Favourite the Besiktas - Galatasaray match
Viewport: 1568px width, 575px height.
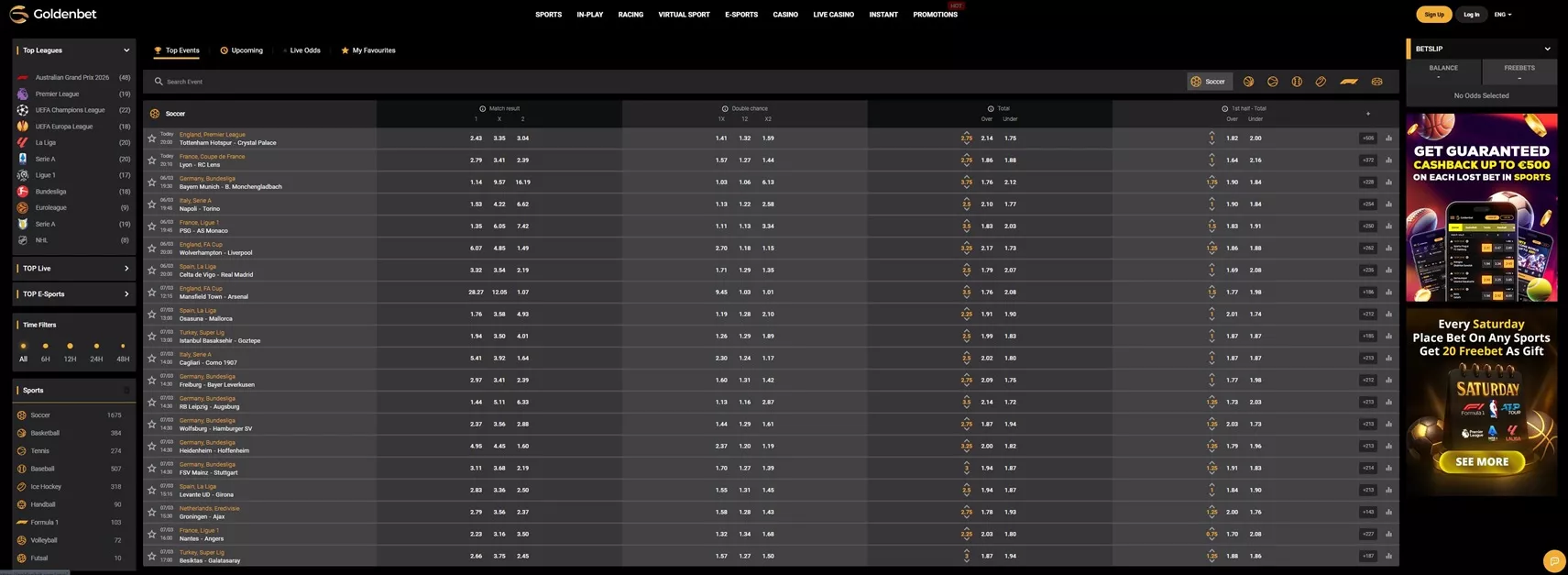152,557
